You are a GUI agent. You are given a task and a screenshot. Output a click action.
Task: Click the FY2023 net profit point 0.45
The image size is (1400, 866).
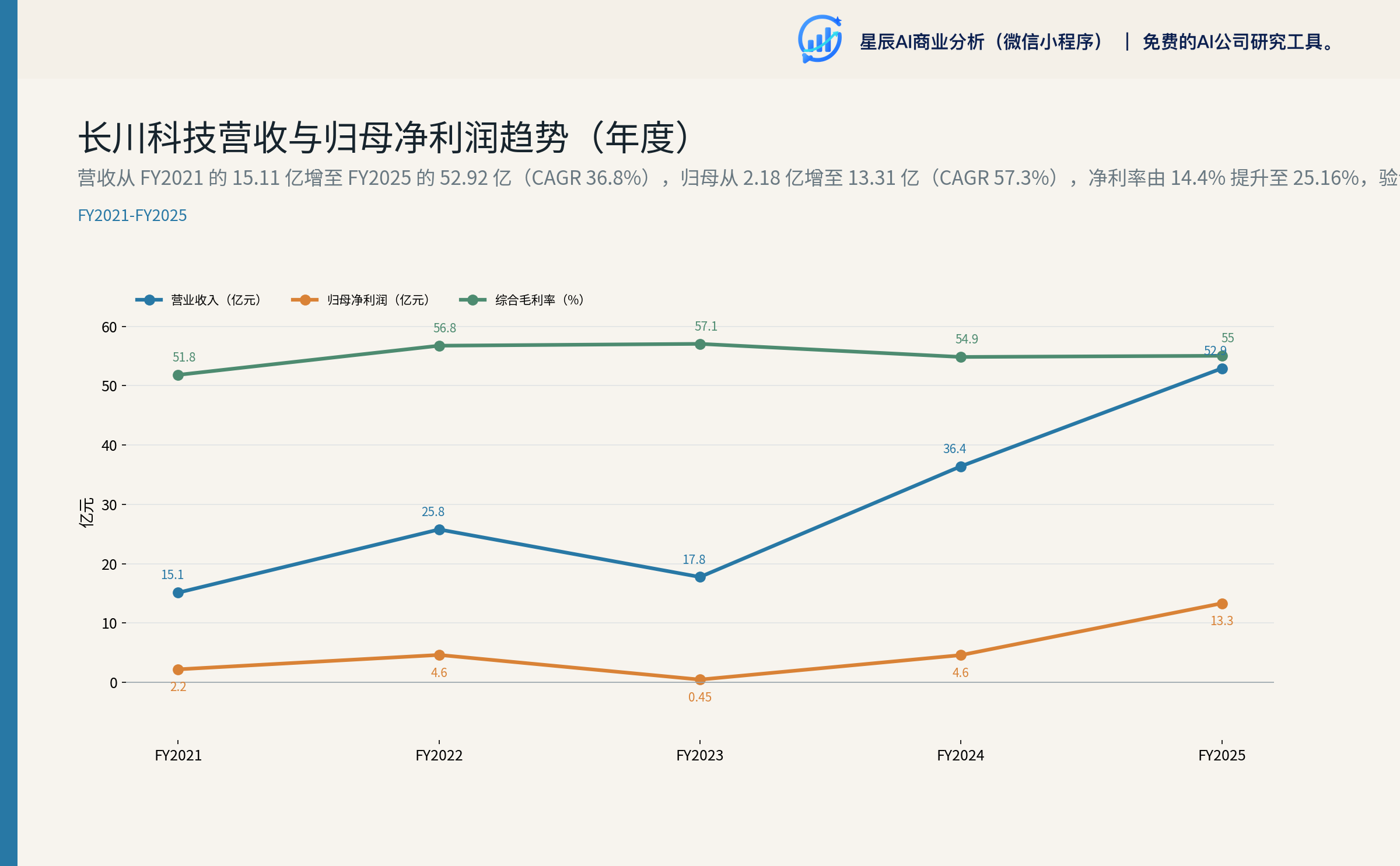[x=700, y=679]
